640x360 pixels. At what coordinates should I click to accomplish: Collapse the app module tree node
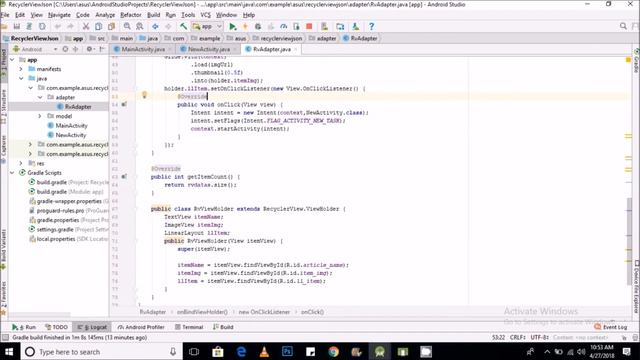12,60
